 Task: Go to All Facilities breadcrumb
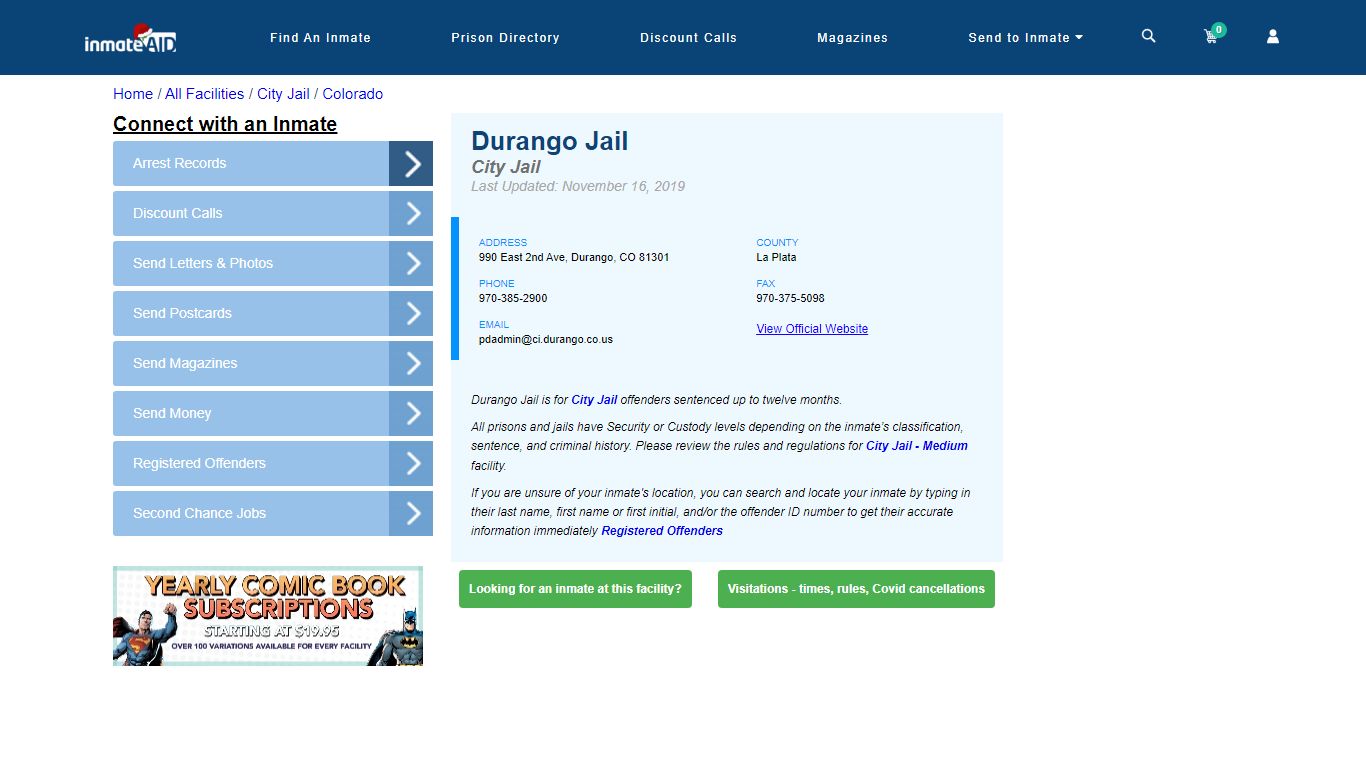click(x=204, y=94)
